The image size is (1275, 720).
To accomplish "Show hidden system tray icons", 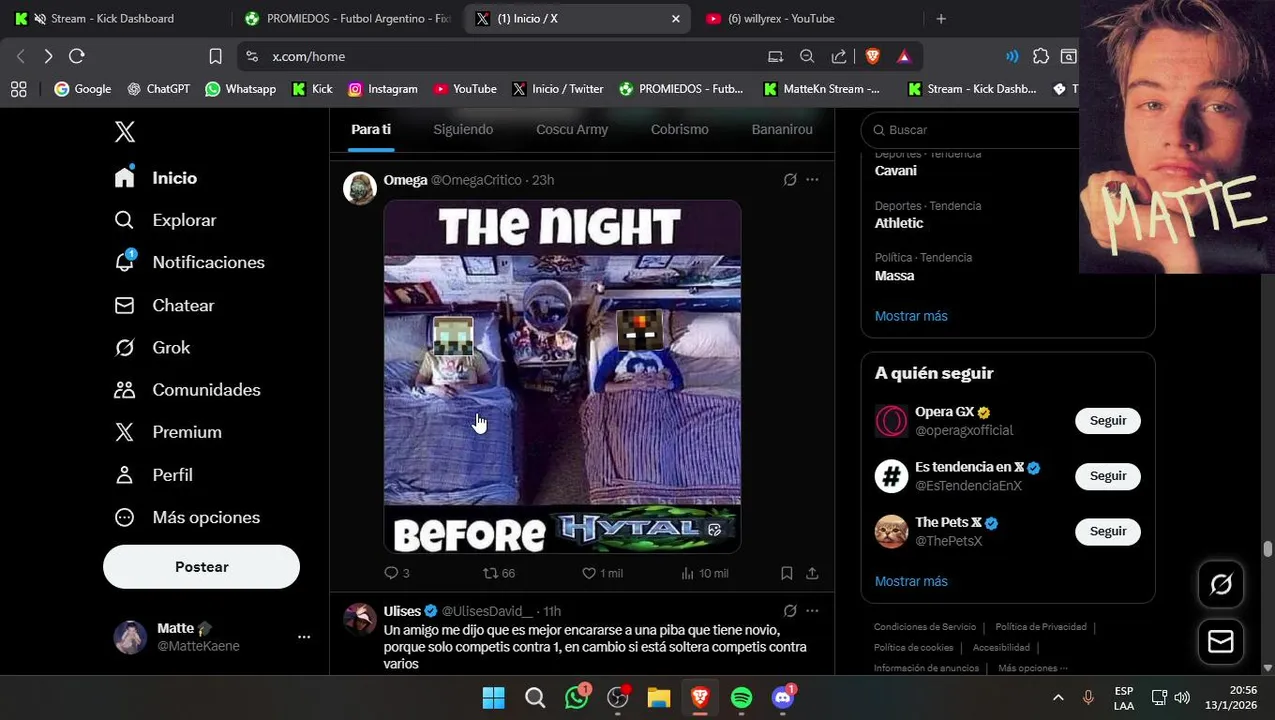I will 1058,697.
